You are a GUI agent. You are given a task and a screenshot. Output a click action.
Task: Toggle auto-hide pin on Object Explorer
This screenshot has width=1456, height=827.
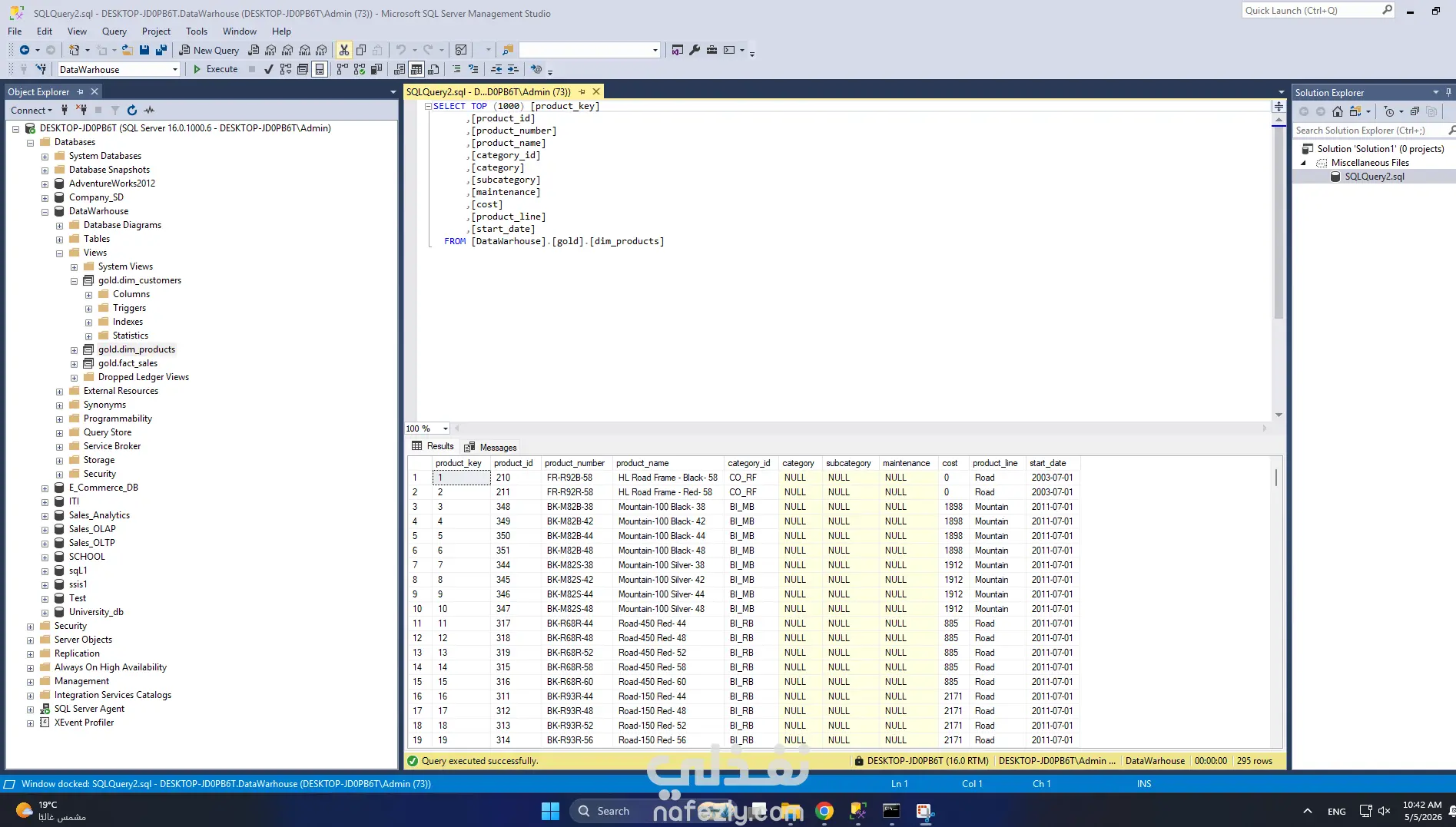(x=81, y=91)
